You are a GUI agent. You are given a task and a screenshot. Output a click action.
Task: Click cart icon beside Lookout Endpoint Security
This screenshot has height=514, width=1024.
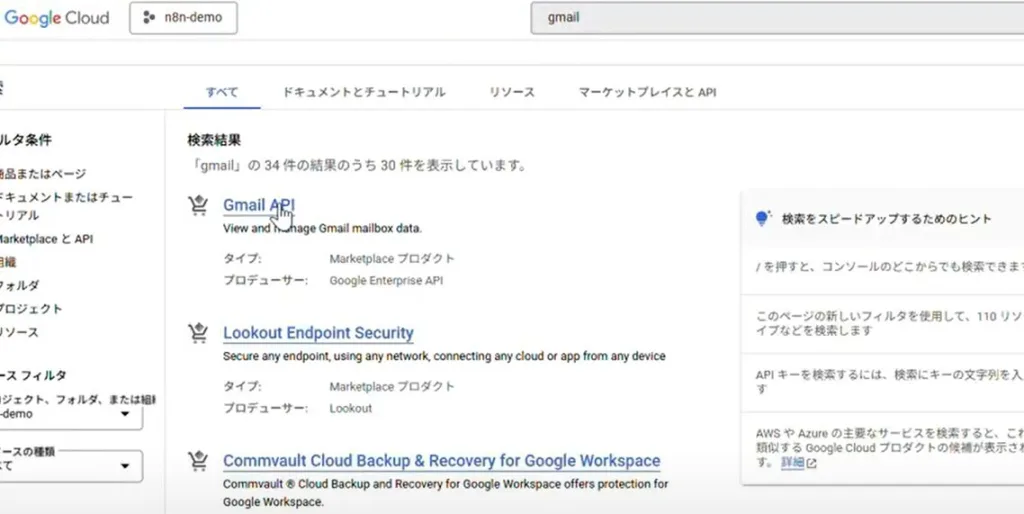coord(198,333)
